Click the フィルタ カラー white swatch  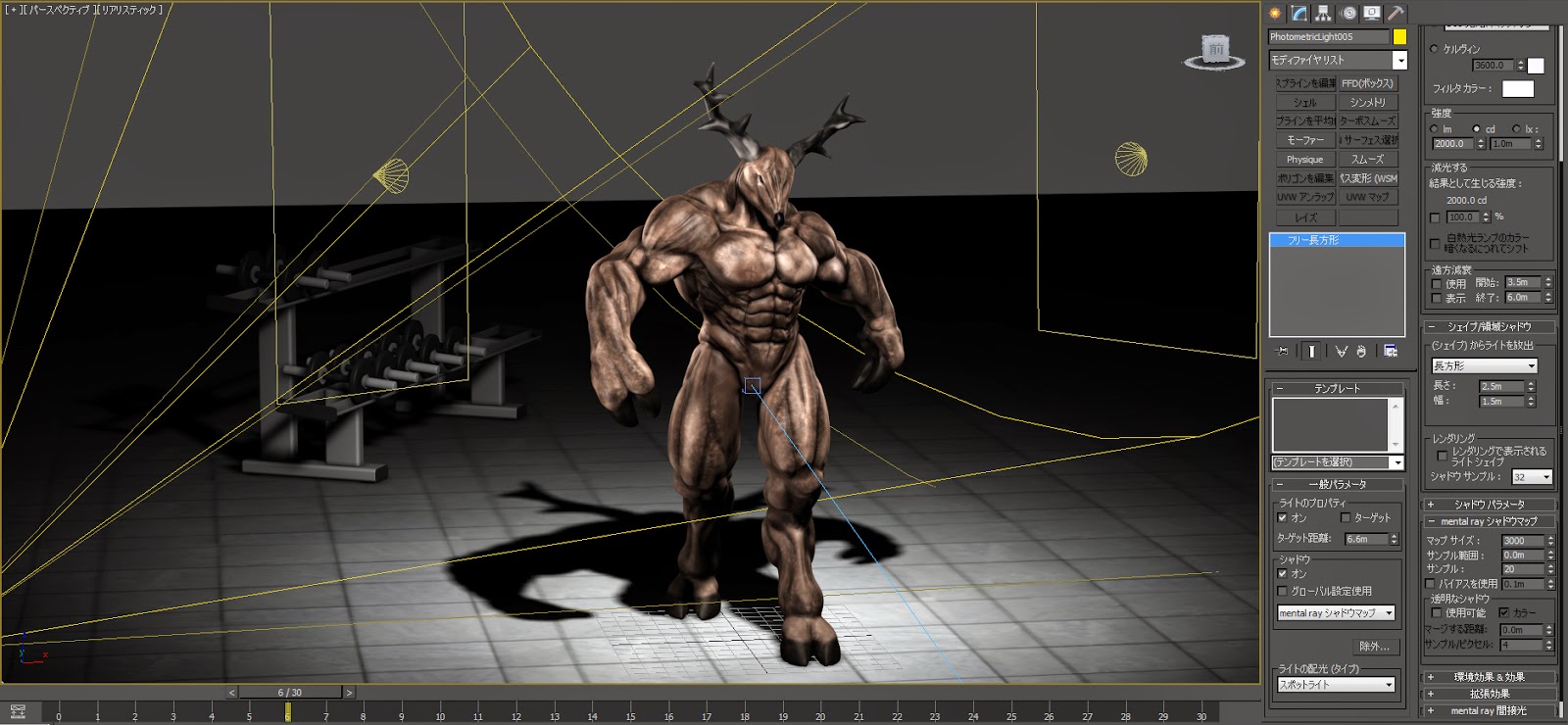pyautogui.click(x=1518, y=88)
